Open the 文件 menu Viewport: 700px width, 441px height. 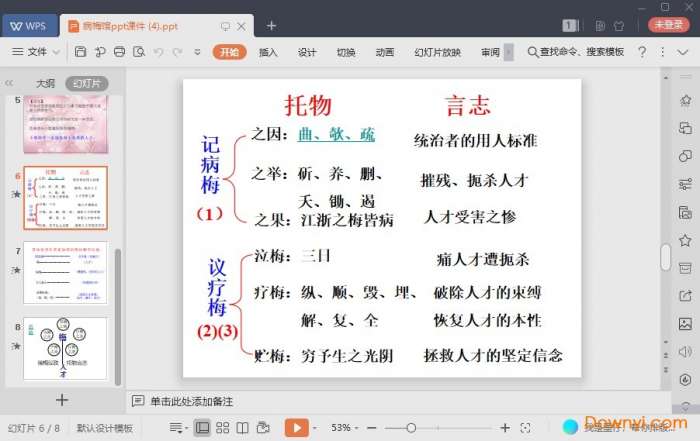coord(29,52)
